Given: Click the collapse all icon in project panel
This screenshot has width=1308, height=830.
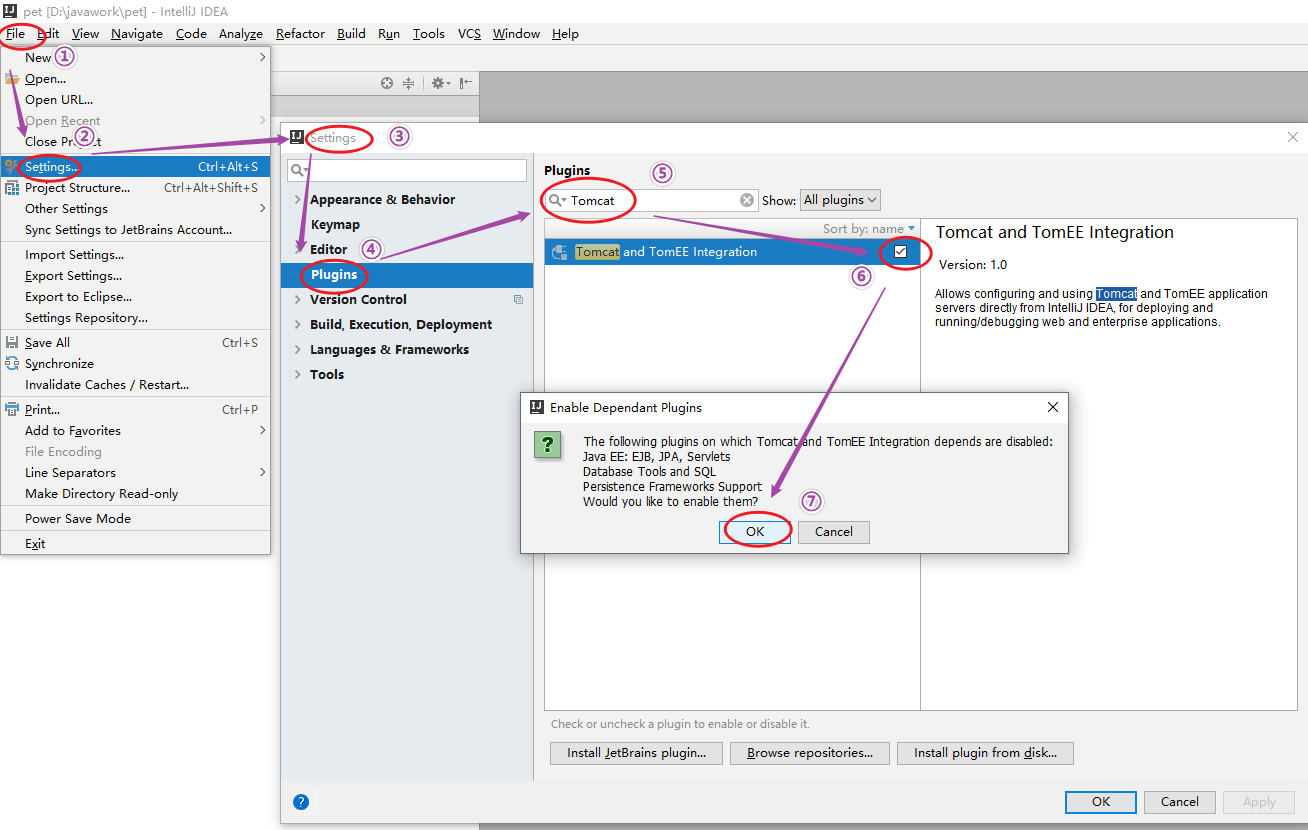Looking at the screenshot, I should pyautogui.click(x=409, y=83).
